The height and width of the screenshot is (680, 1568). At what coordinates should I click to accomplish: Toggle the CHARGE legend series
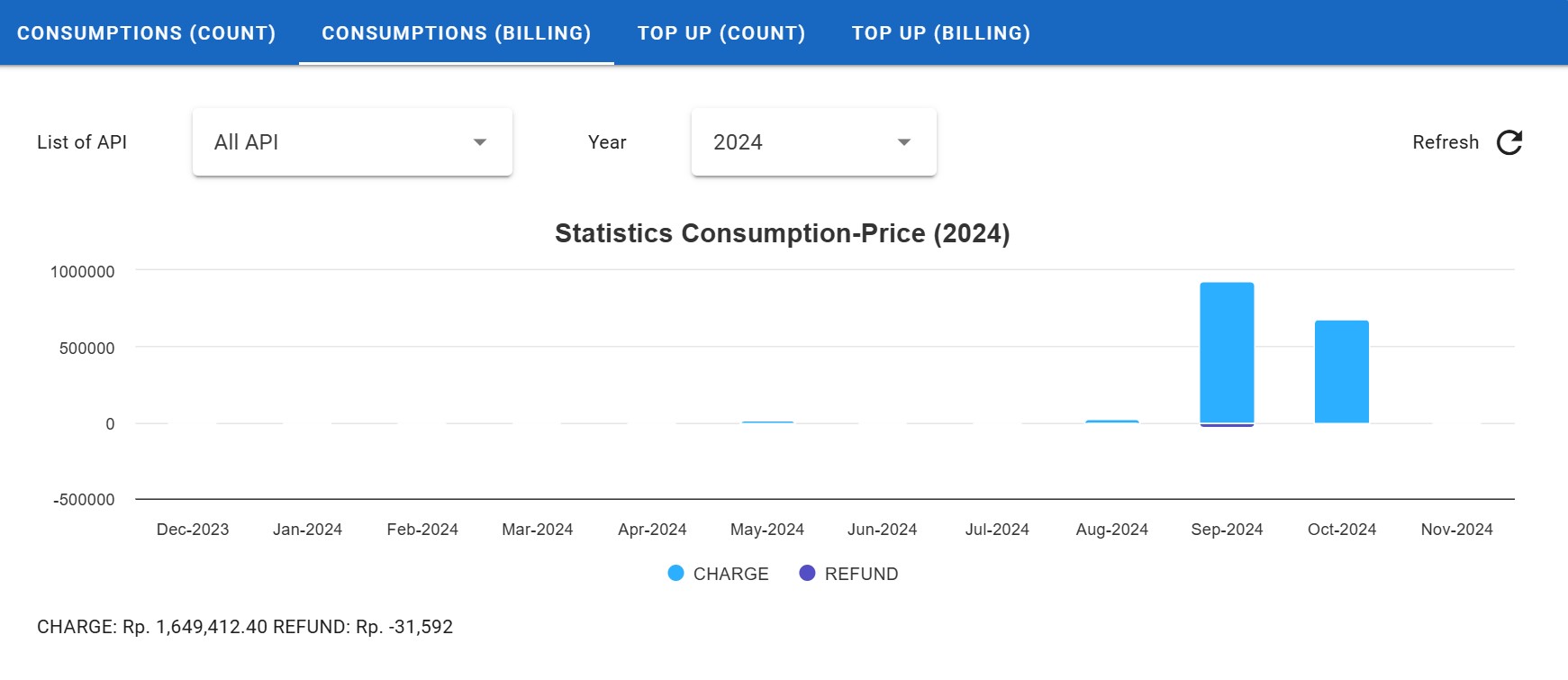click(x=730, y=574)
